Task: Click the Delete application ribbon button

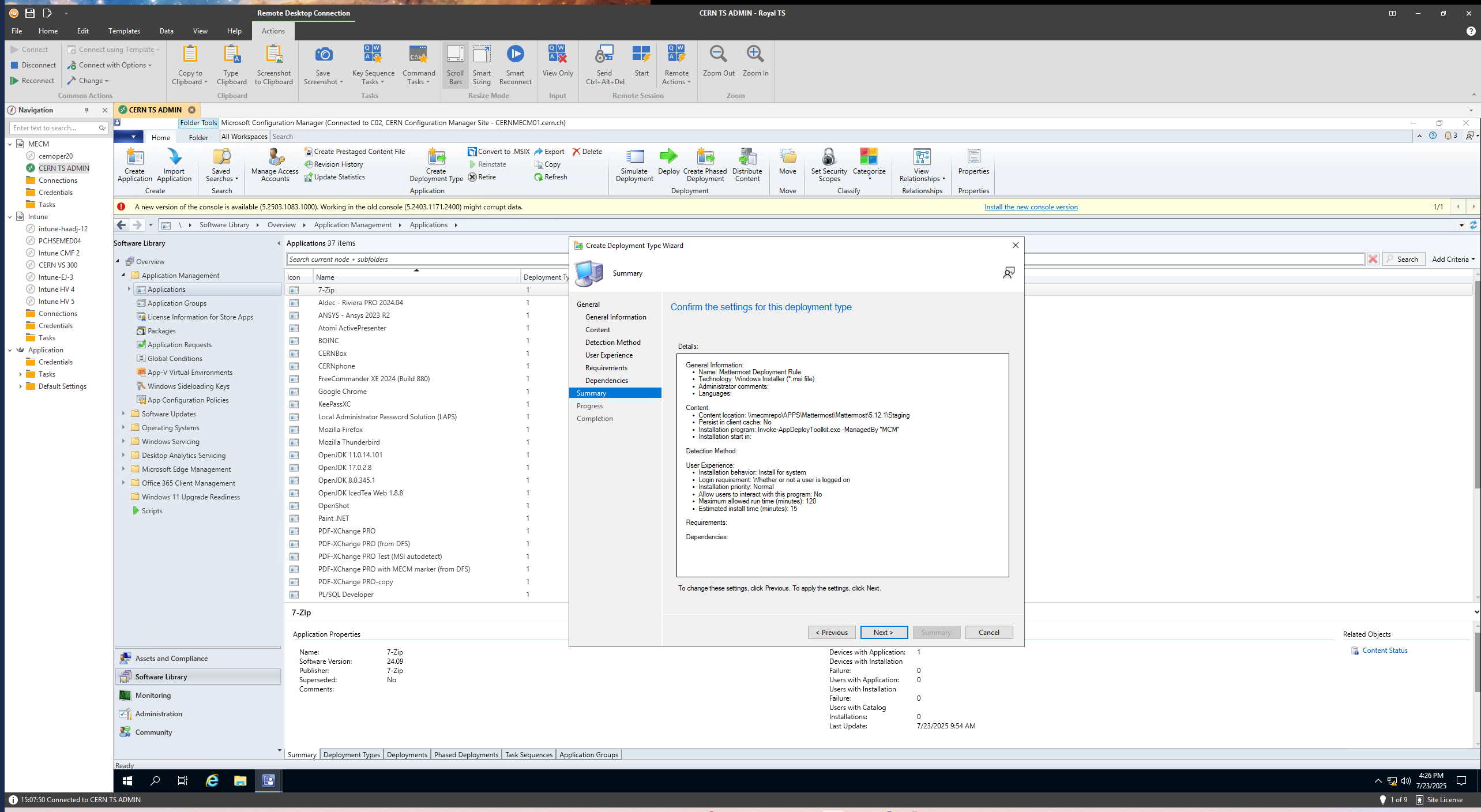Action: (x=587, y=151)
